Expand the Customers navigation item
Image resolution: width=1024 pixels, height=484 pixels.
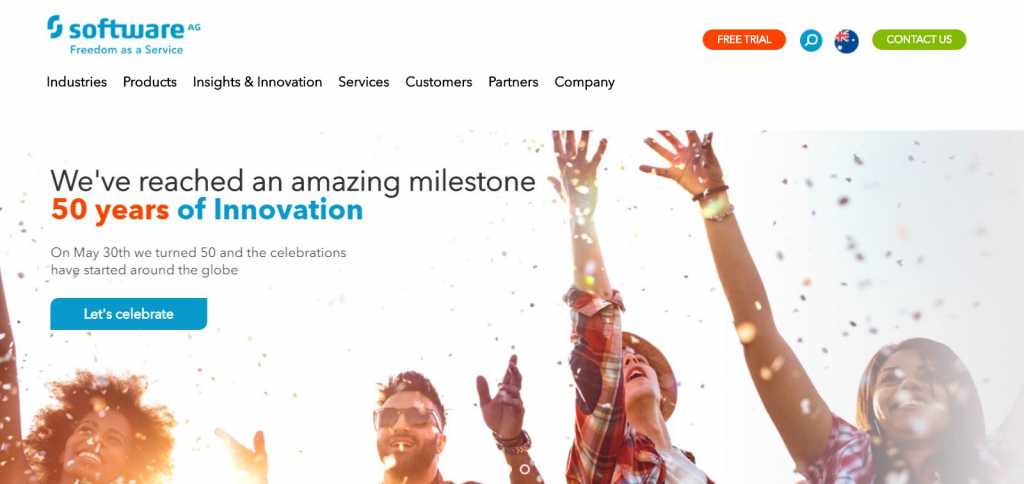pos(439,82)
